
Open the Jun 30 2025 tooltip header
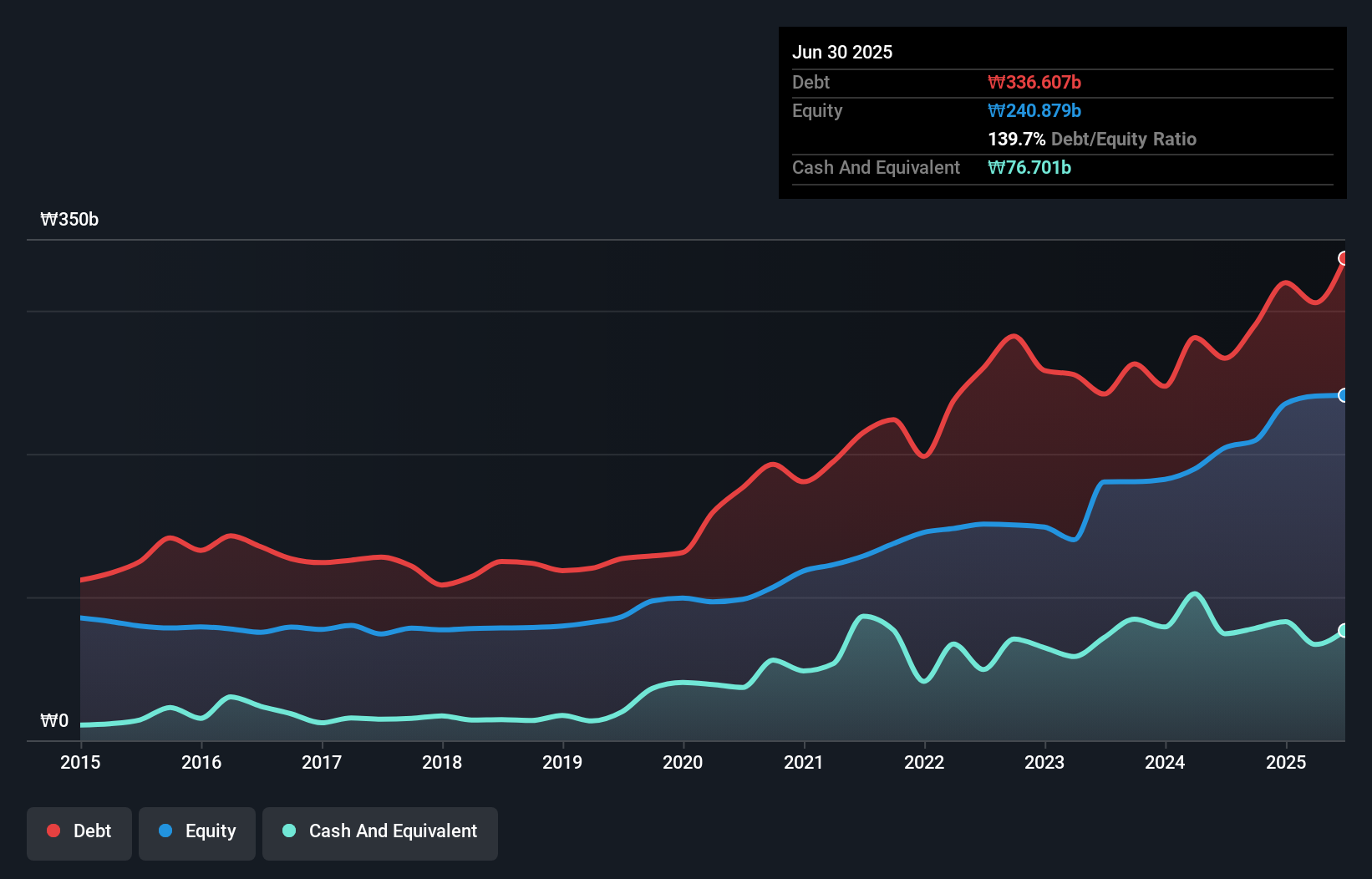[x=842, y=52]
